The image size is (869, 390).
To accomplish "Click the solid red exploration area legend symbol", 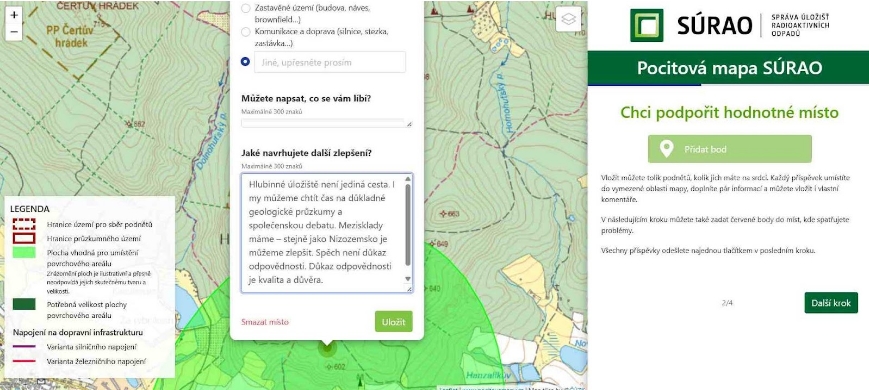I will [x=24, y=238].
